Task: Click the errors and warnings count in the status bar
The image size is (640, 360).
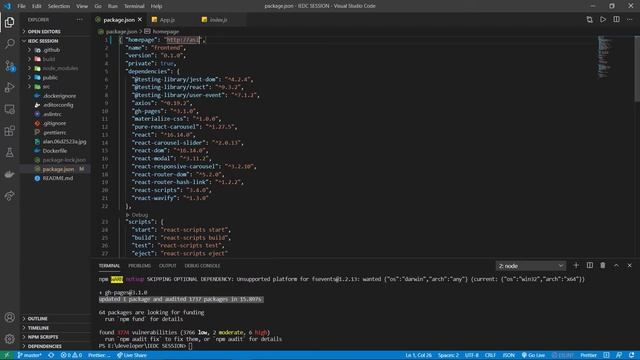Action: tap(71, 355)
